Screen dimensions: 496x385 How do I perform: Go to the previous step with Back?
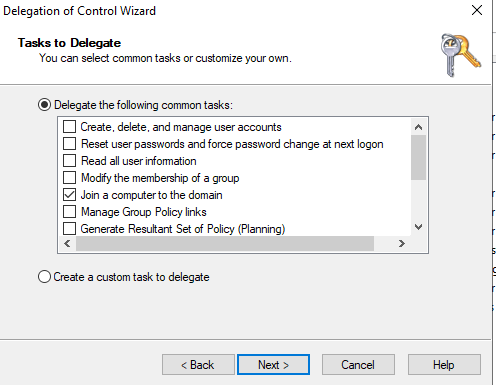[x=198, y=365]
